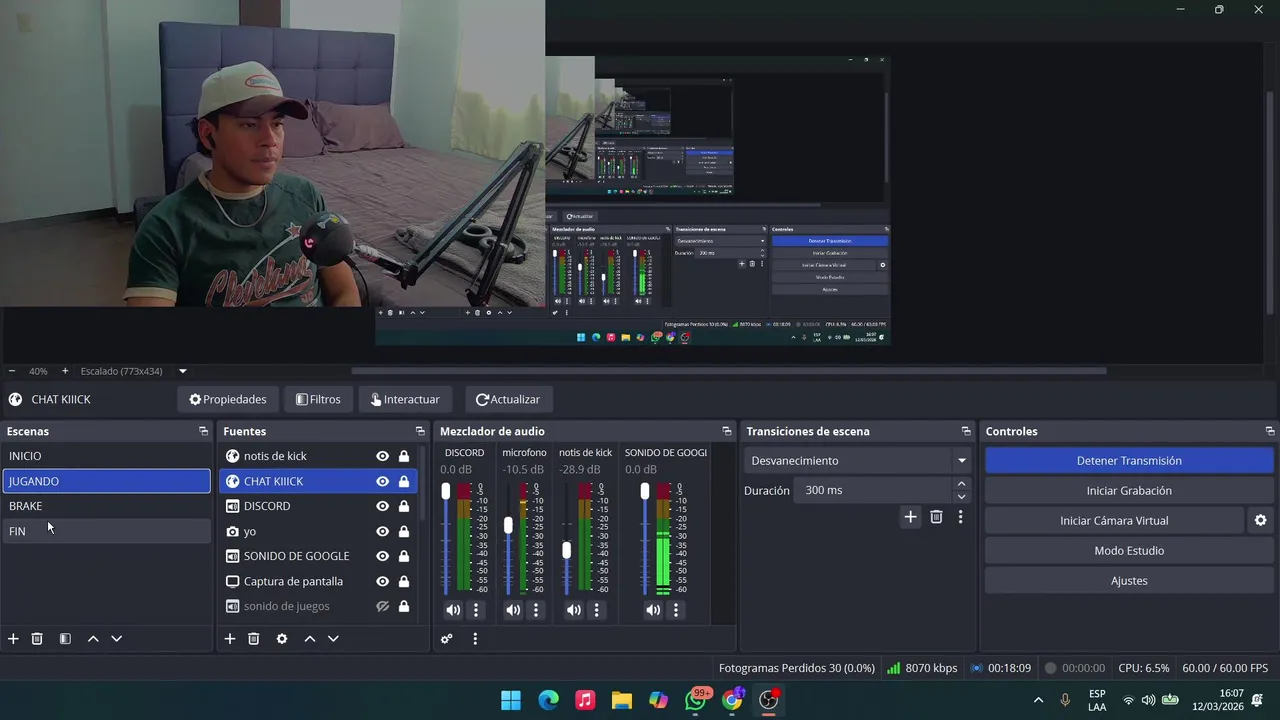Screen dimensions: 1280x720
Task: Hide the DISCORD source eye icon
Action: (x=382, y=506)
